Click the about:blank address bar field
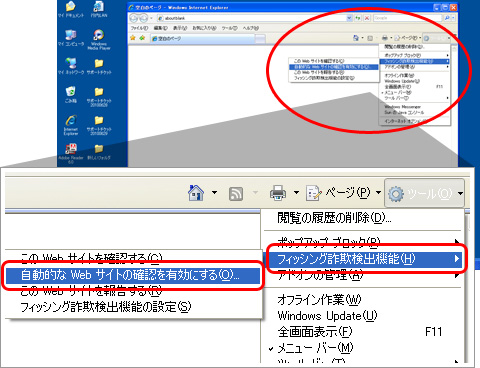Image resolution: width=480 pixels, height=368 pixels. [252, 18]
